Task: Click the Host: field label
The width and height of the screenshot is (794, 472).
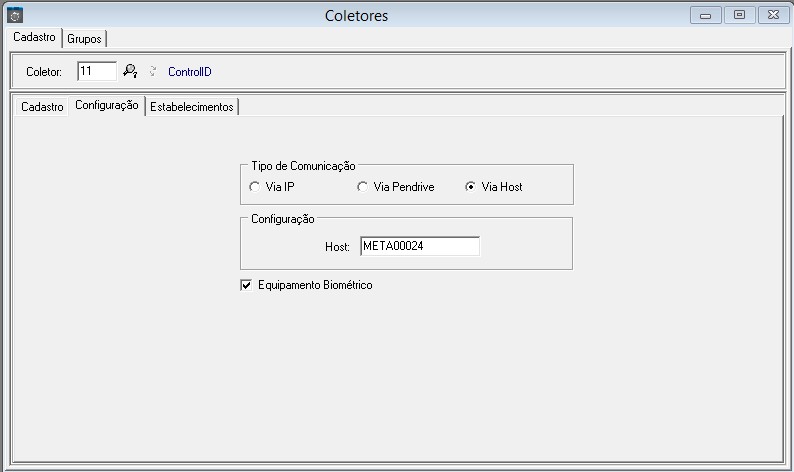Action: point(337,246)
